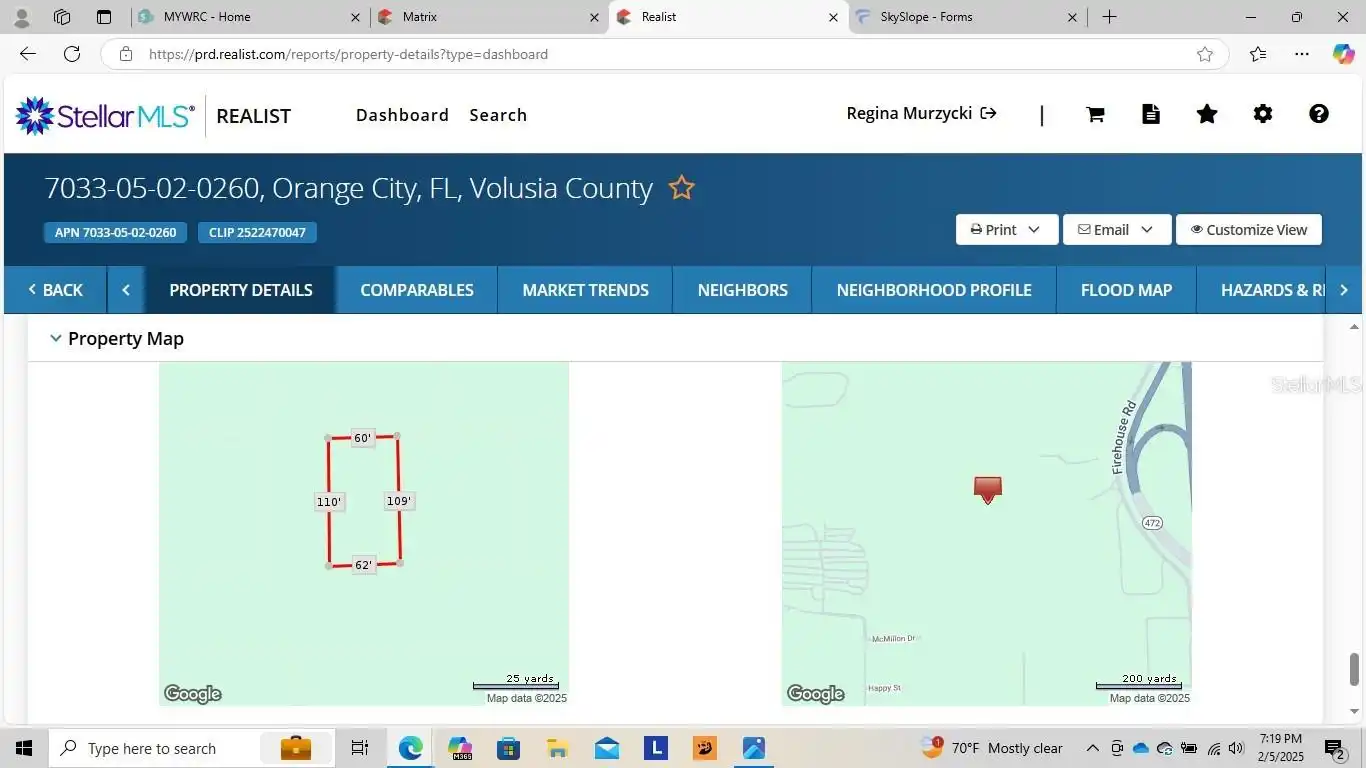Screen dimensions: 1366x768
Task: Switch to the Comparables tab
Action: click(x=417, y=290)
